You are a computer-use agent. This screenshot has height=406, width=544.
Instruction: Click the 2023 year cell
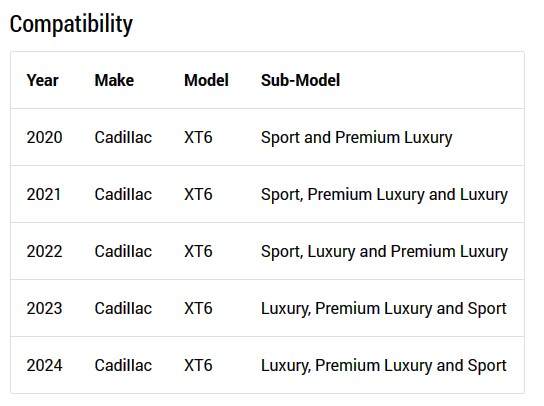pos(44,308)
